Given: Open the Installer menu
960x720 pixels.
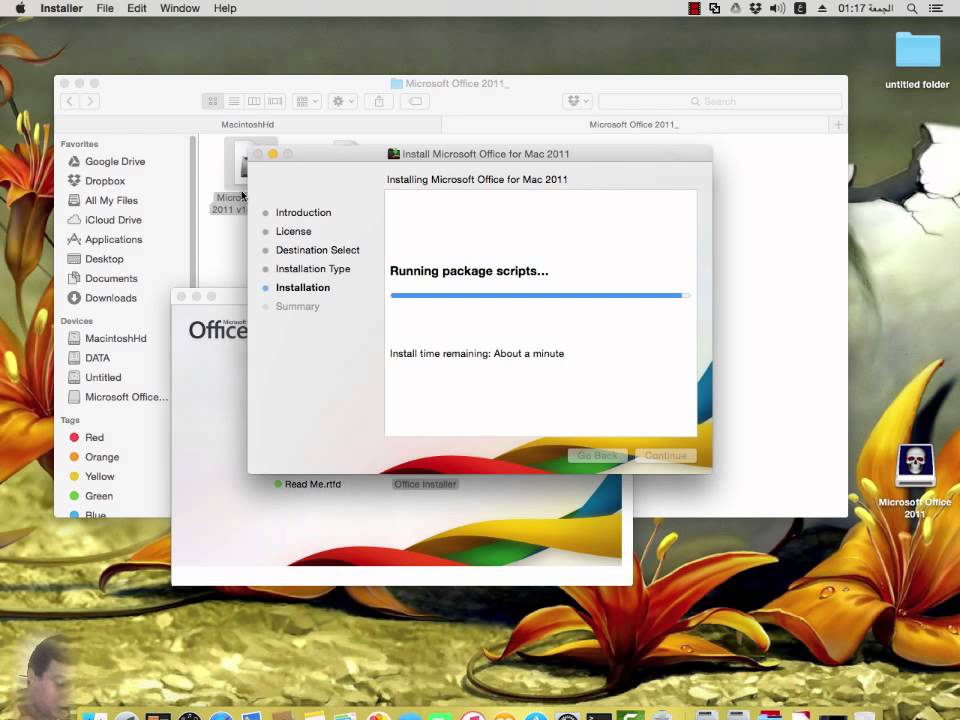Looking at the screenshot, I should pyautogui.click(x=61, y=8).
